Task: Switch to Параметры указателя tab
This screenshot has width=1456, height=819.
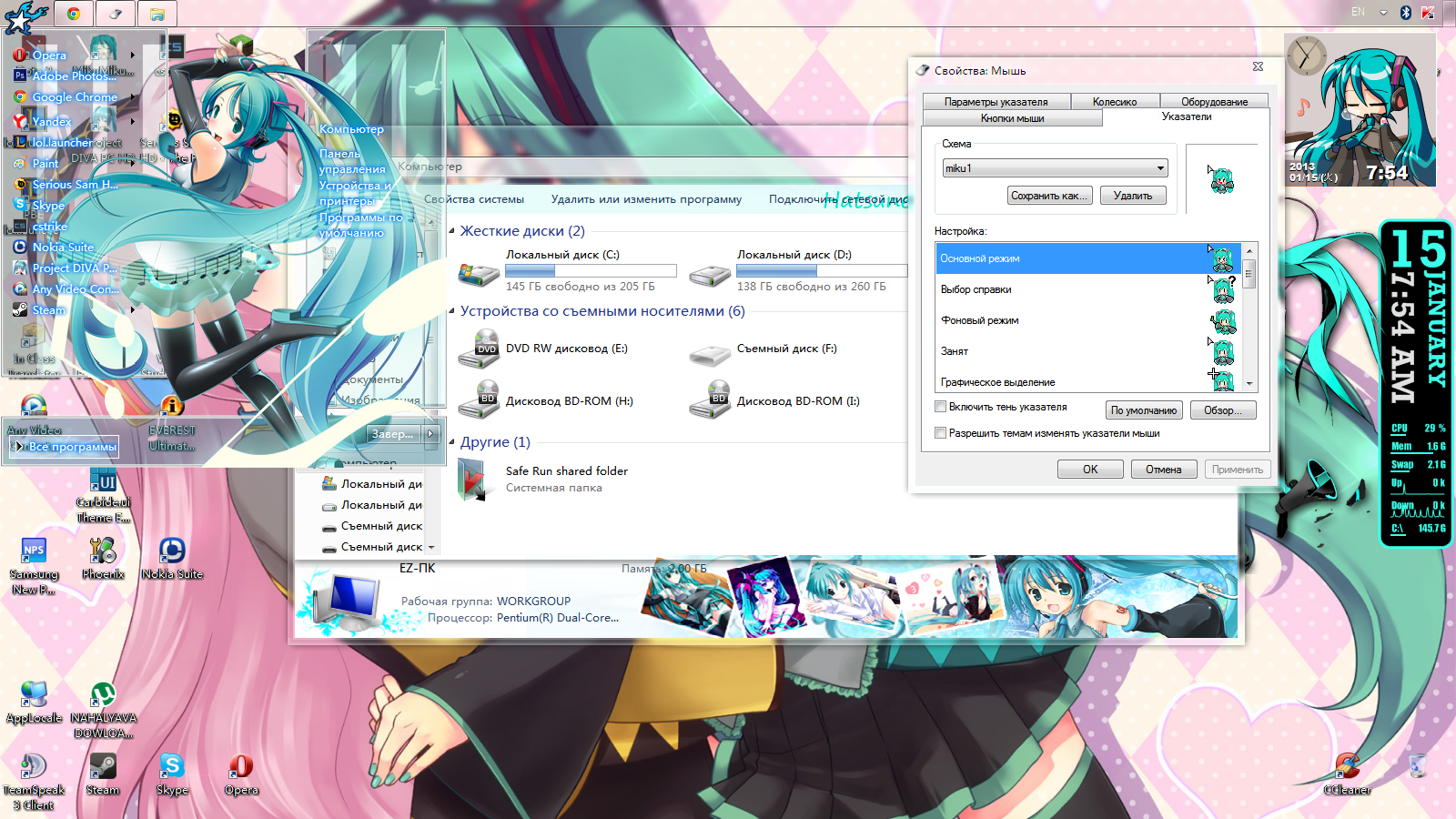Action: [996, 102]
